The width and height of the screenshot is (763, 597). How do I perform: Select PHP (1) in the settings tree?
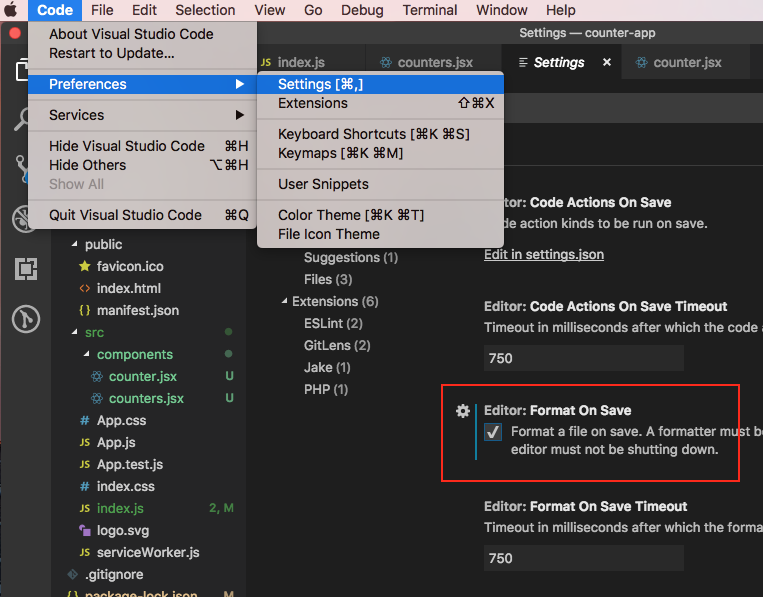(326, 389)
